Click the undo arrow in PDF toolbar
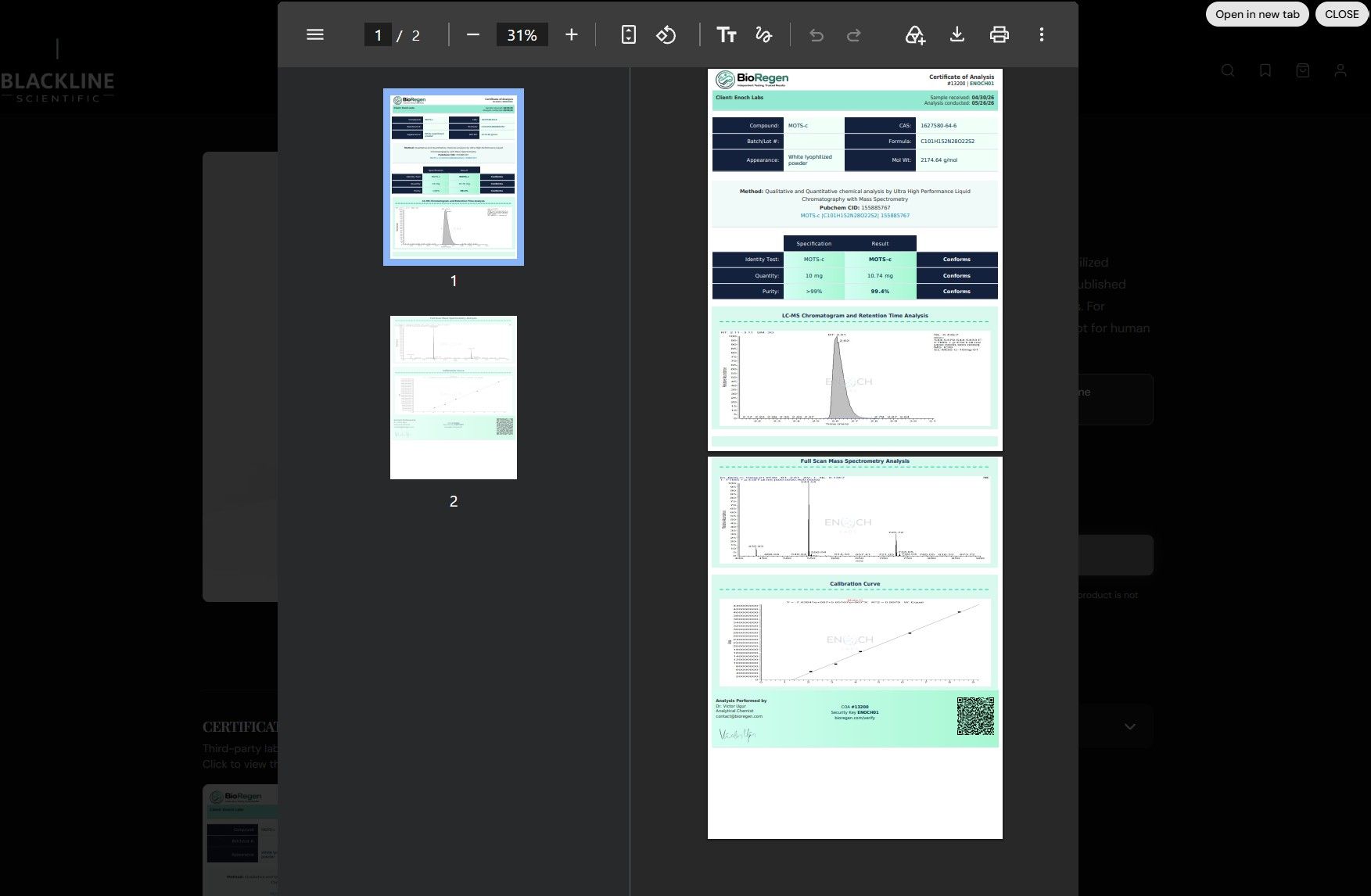Screen dimensions: 1371x896 point(816,34)
